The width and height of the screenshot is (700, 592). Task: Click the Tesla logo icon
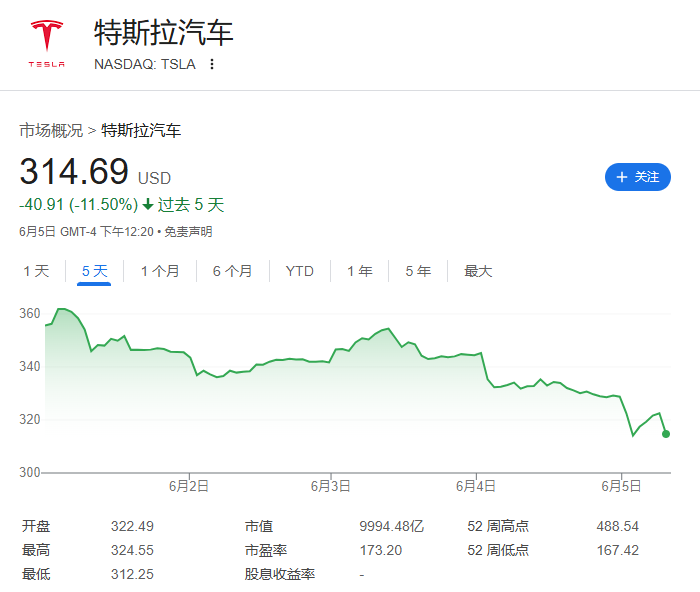(x=47, y=43)
